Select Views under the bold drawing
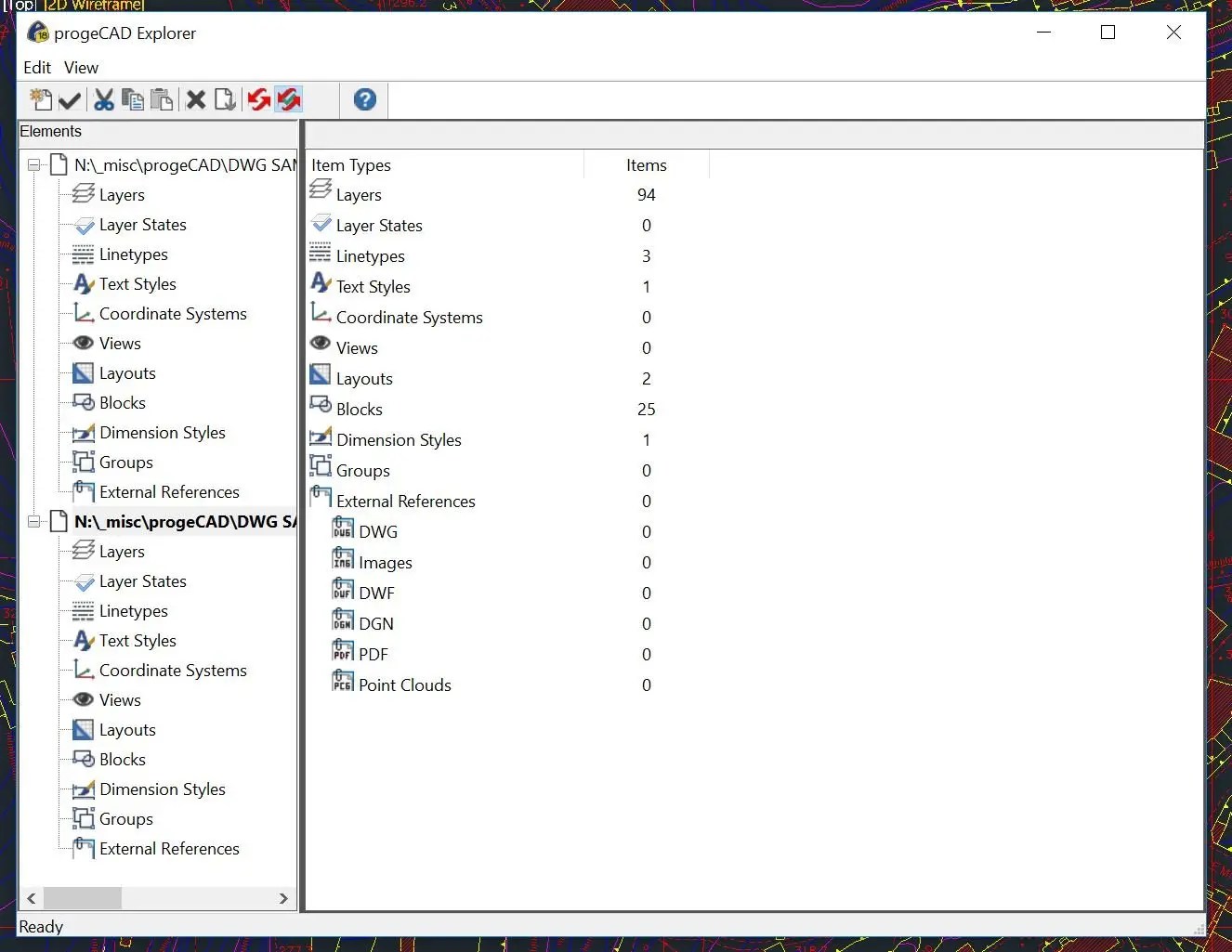The height and width of the screenshot is (952, 1232). 120,700
